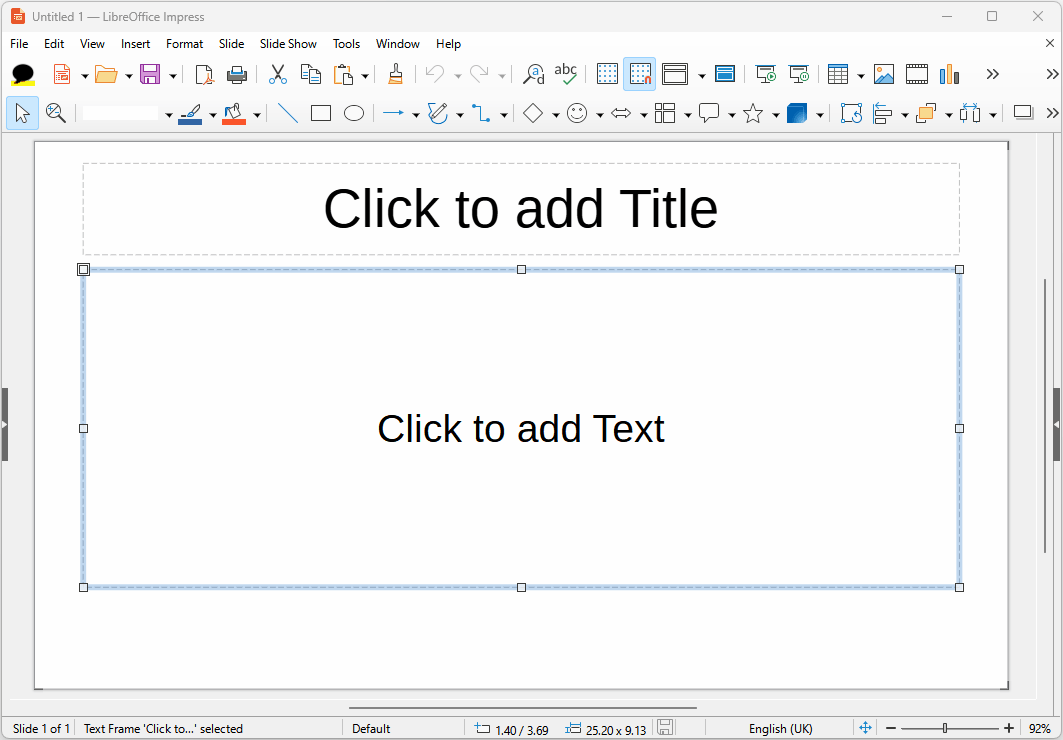Click the purple Save floppy icon
The width and height of the screenshot is (1063, 740).
(x=150, y=75)
